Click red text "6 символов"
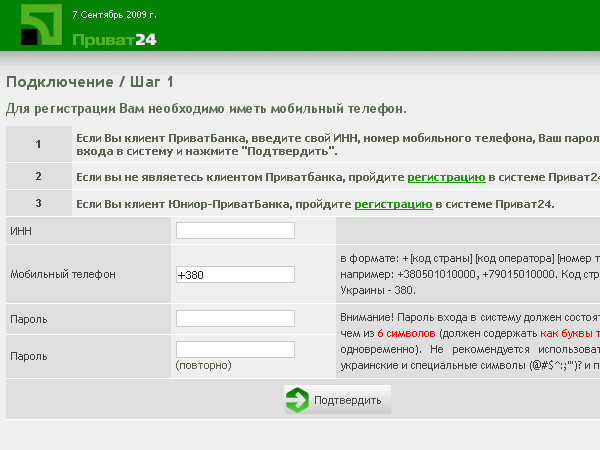The height and width of the screenshot is (450, 600). click(x=406, y=334)
